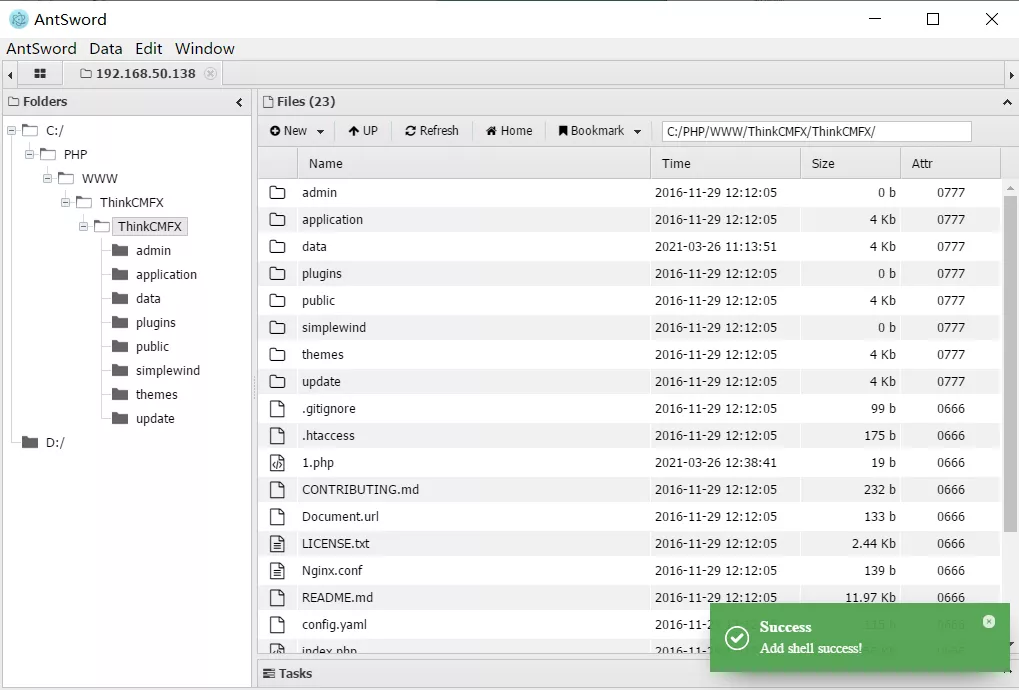Viewport: 1019px width, 690px height.
Task: Collapse the Folders panel
Action: coord(239,102)
